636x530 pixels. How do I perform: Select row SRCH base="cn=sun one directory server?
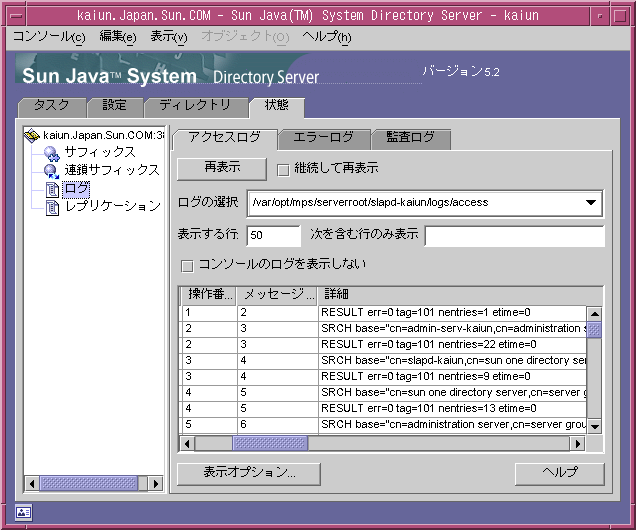click(384, 393)
